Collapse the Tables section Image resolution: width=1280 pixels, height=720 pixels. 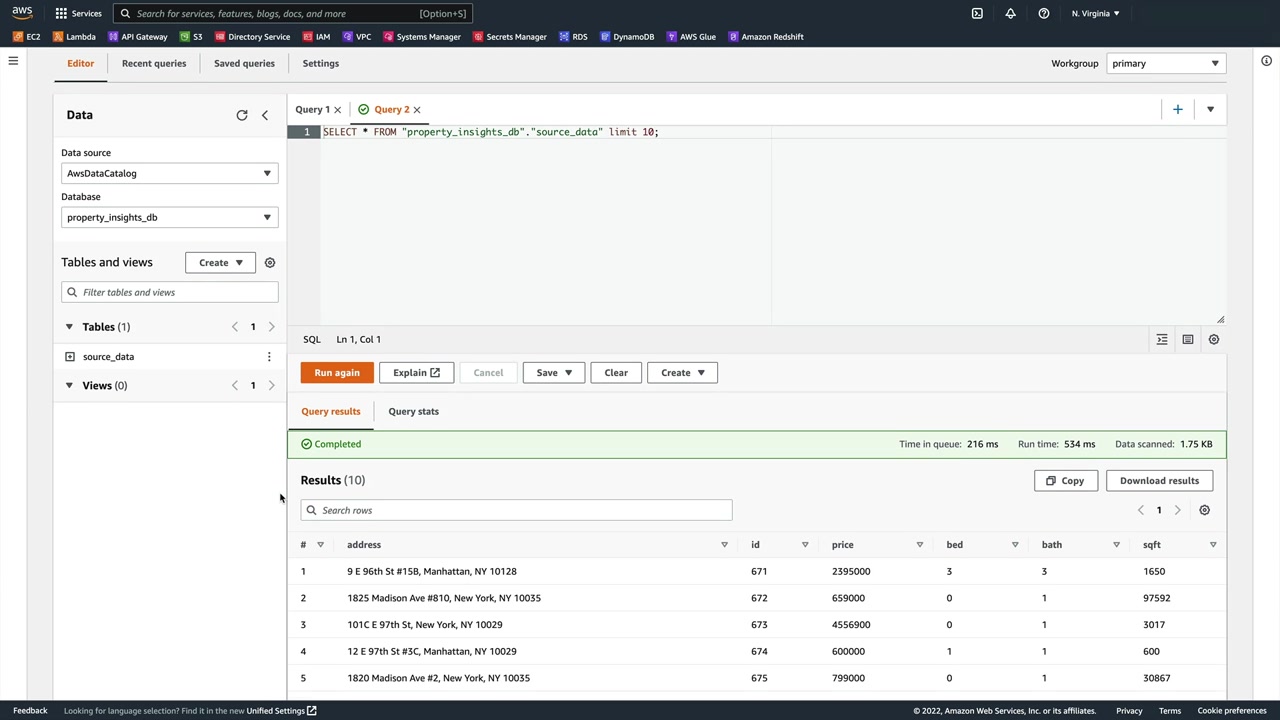pos(69,327)
